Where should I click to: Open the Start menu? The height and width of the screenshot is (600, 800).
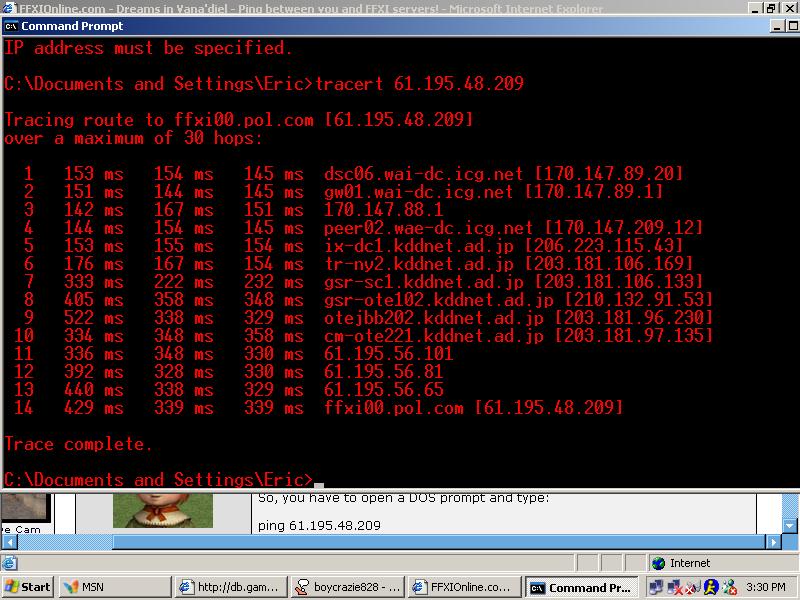28,587
